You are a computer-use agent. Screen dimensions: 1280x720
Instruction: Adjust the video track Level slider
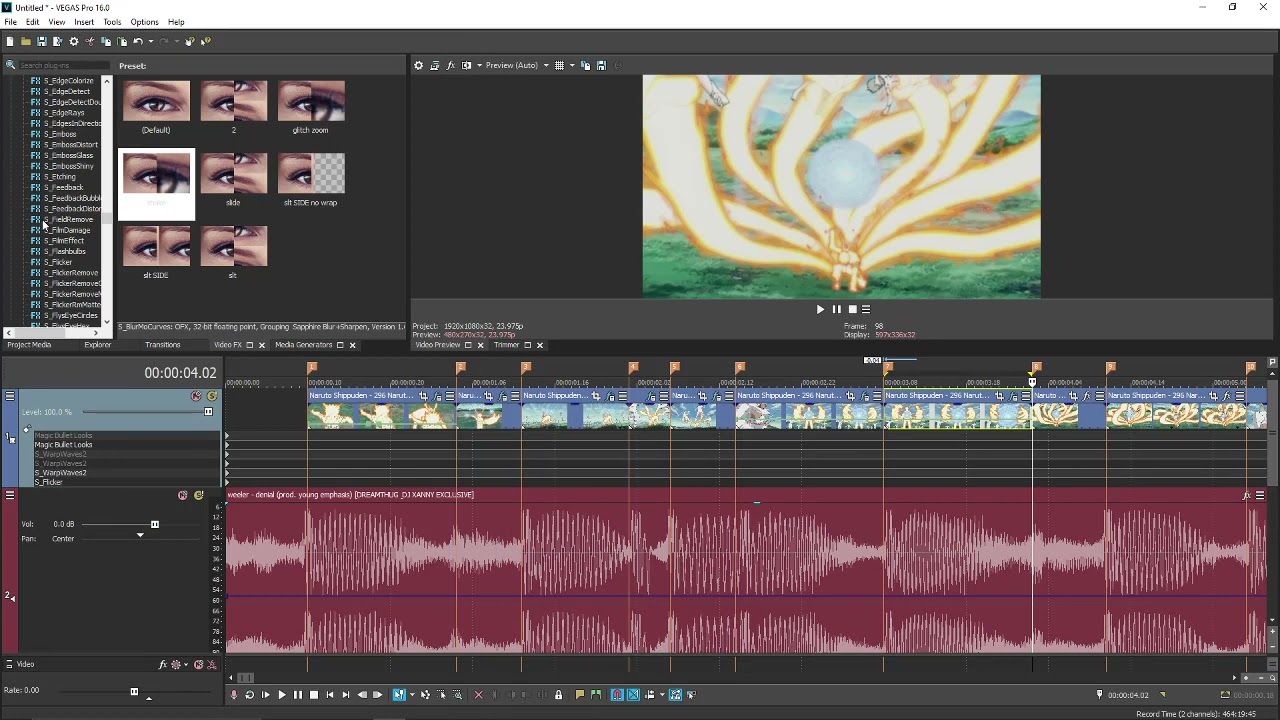pos(208,412)
